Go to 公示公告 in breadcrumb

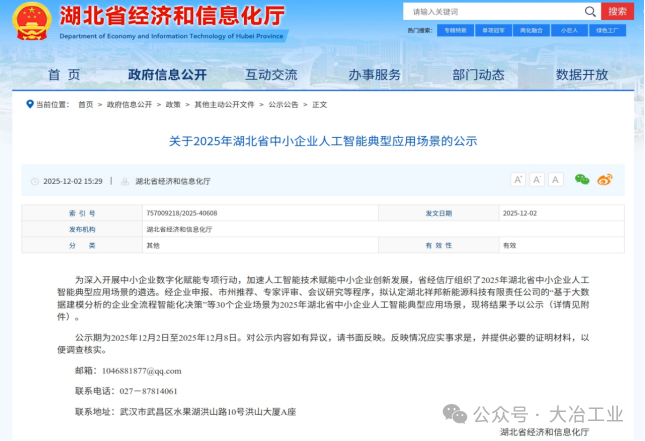coord(283,105)
